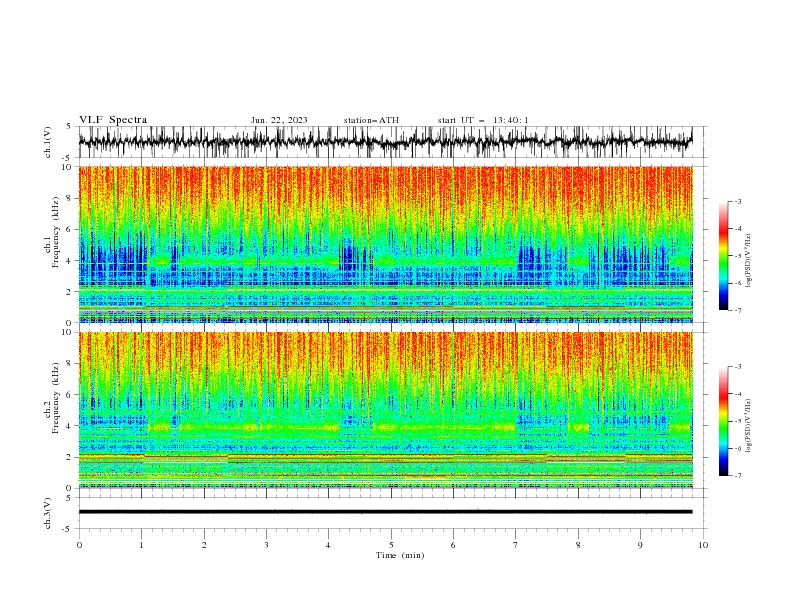Screen dimensions: 792x612
Task: Click the 'start UT = 13:40:1' text
Action: pyautogui.click(x=483, y=120)
